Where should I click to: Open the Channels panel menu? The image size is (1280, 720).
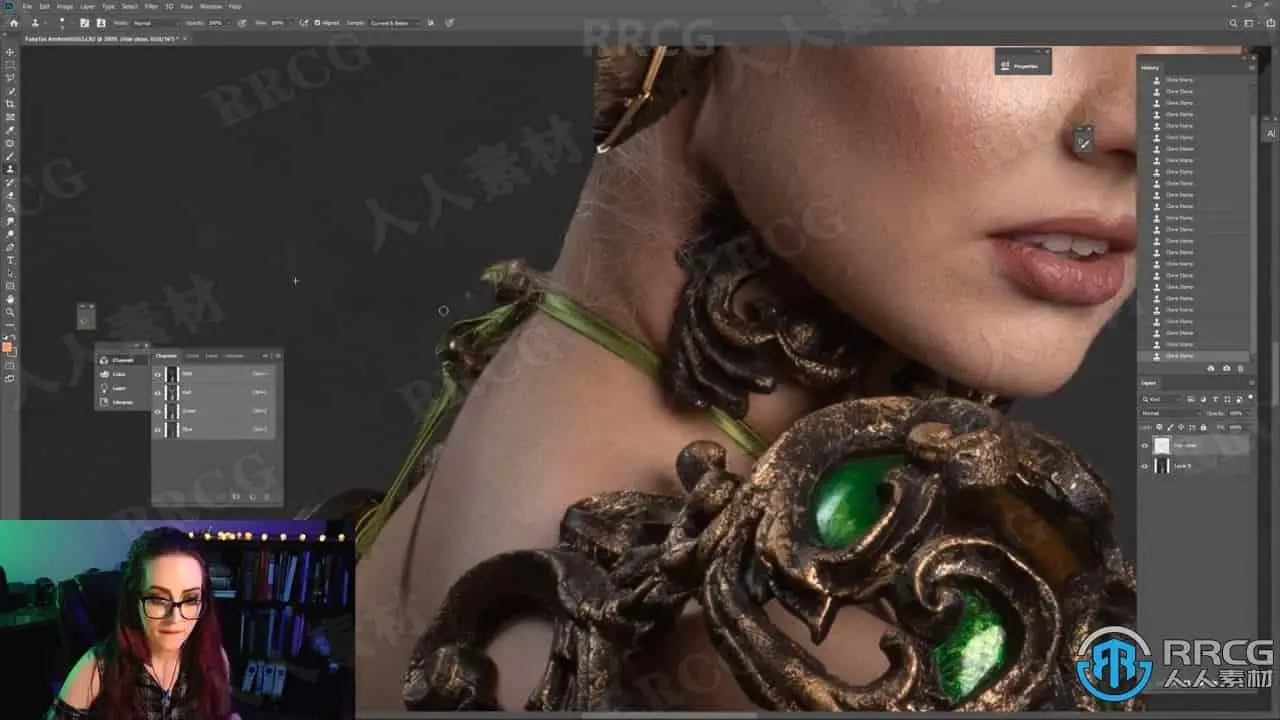pyautogui.click(x=277, y=355)
